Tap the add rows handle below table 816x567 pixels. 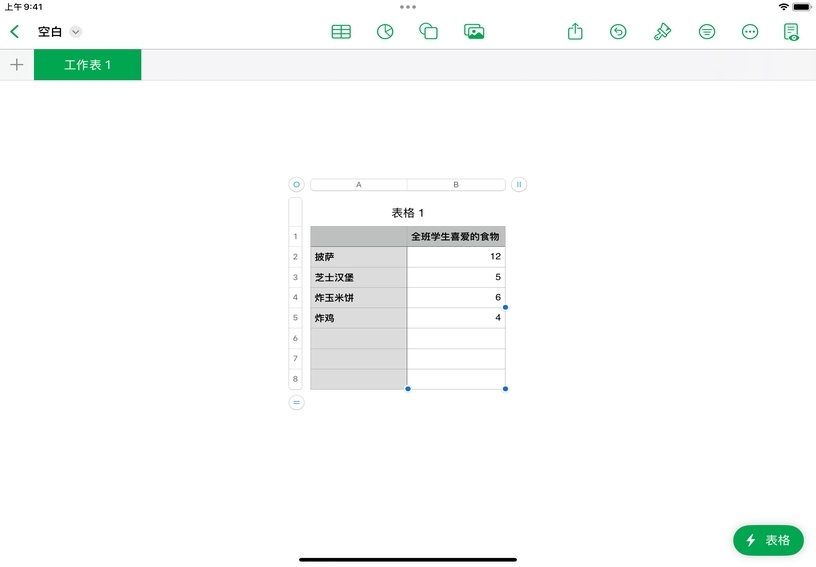(x=296, y=402)
